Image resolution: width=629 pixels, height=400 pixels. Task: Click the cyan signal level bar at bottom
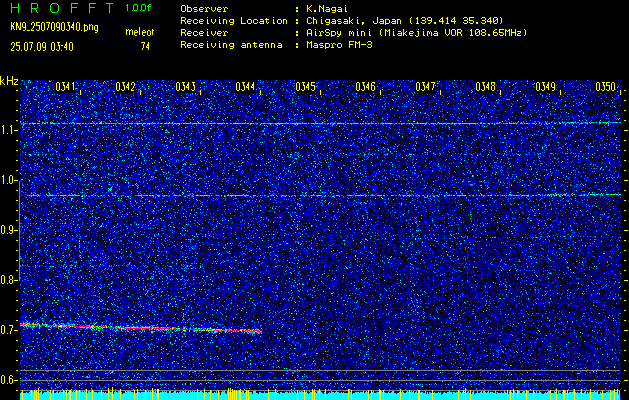pos(320,396)
